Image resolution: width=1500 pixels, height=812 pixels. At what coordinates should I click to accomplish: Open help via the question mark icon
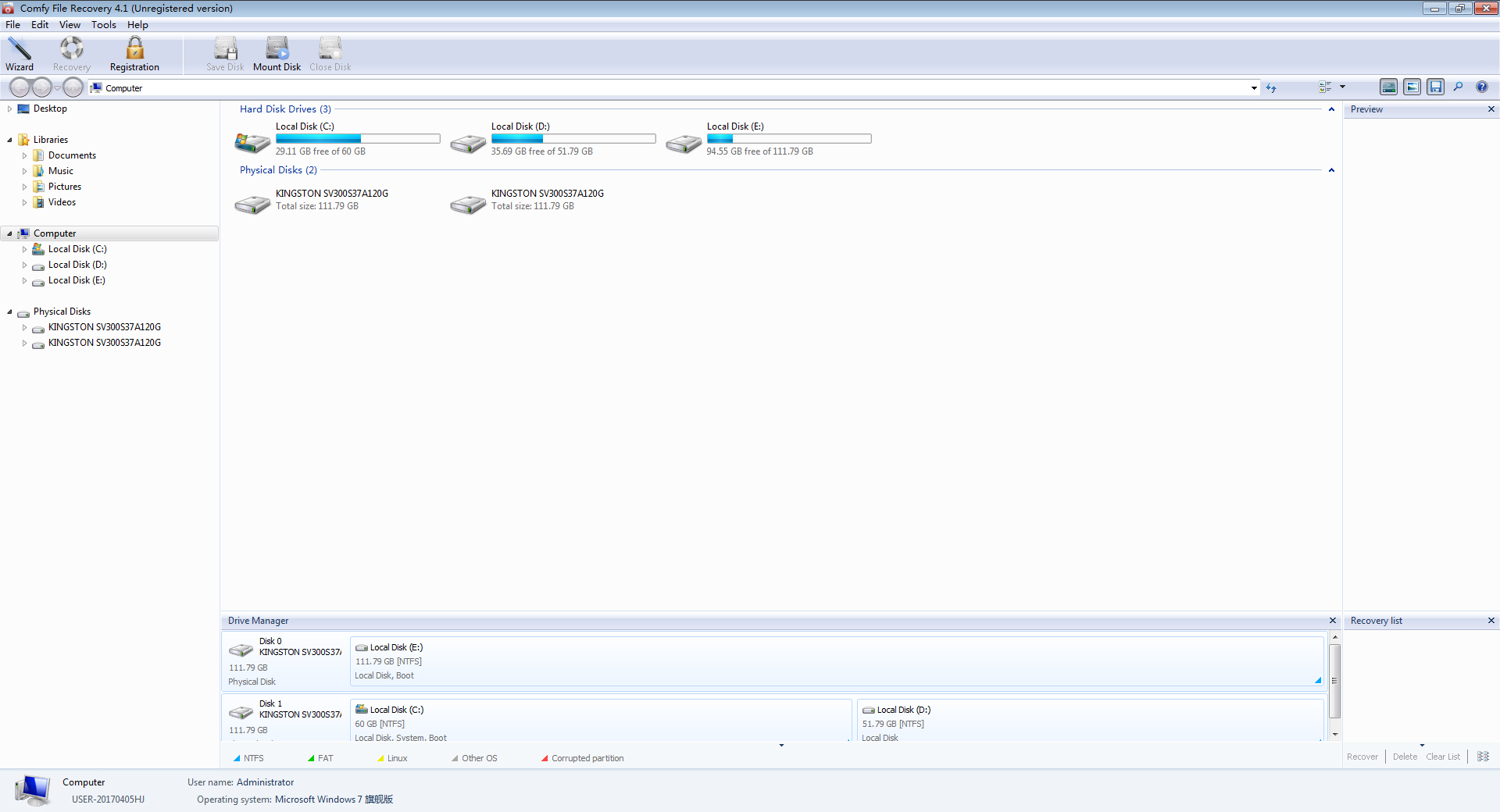[x=1481, y=87]
